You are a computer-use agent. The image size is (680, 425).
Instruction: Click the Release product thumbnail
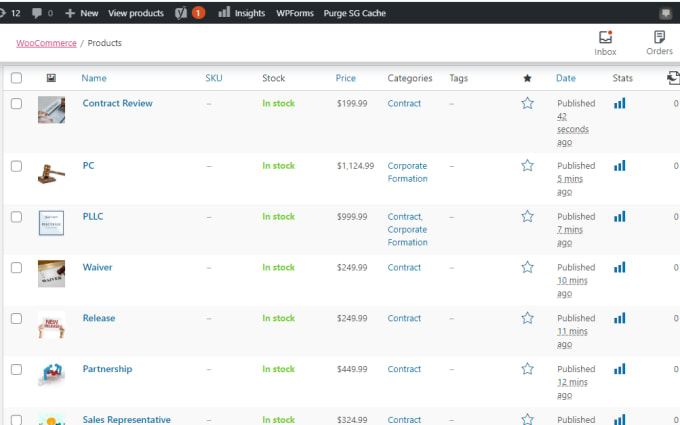(x=51, y=325)
